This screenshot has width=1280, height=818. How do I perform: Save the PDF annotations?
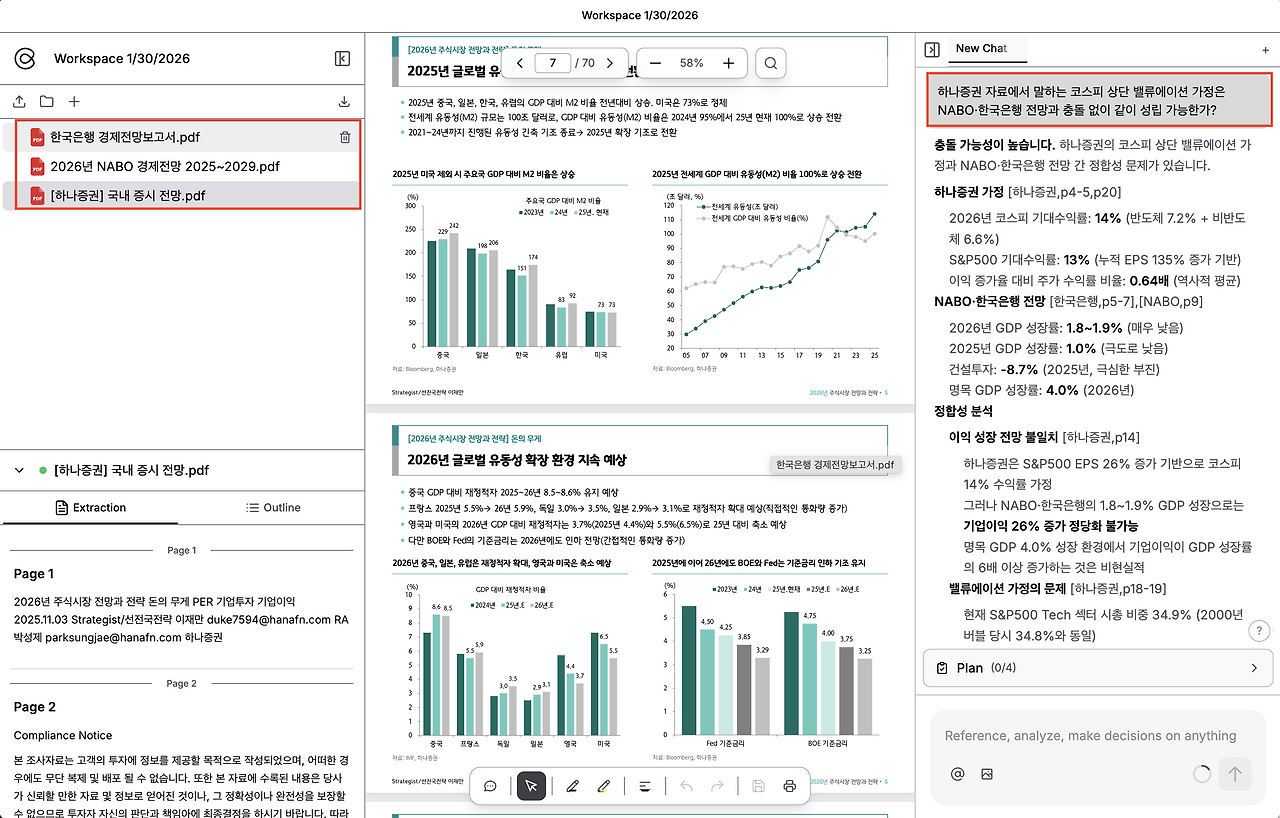pyautogui.click(x=758, y=786)
